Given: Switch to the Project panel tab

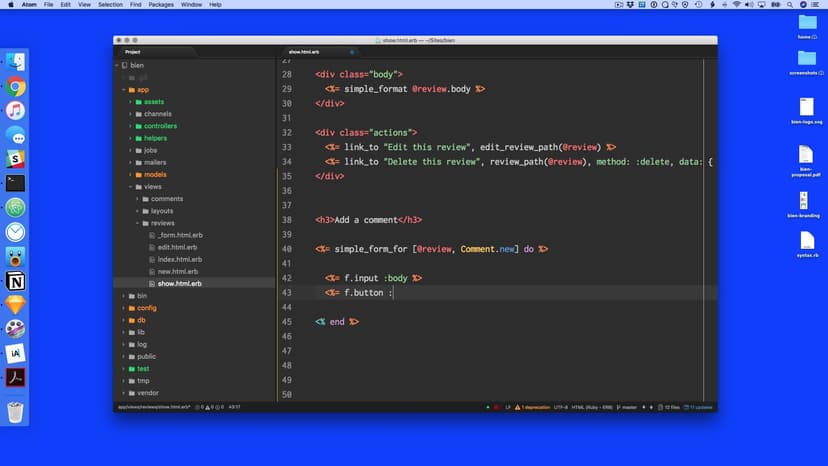Looking at the screenshot, I should click(133, 51).
